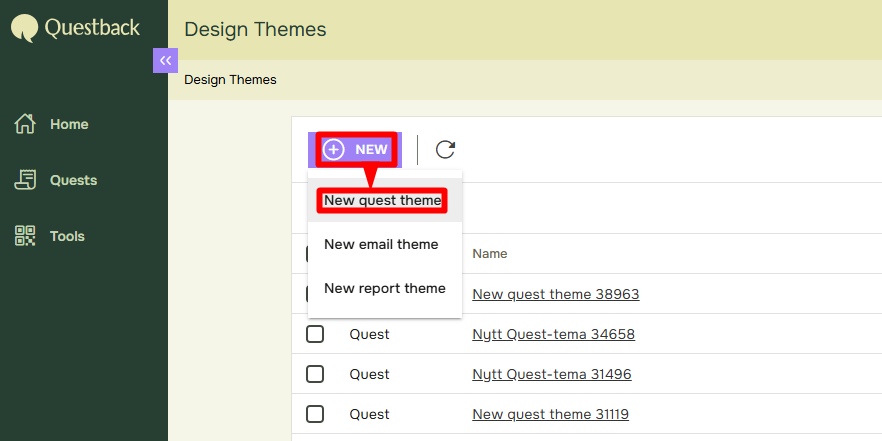882x441 pixels.
Task: Tick the checkbox for Nytt Quest-tema 34658
Action: tap(315, 334)
